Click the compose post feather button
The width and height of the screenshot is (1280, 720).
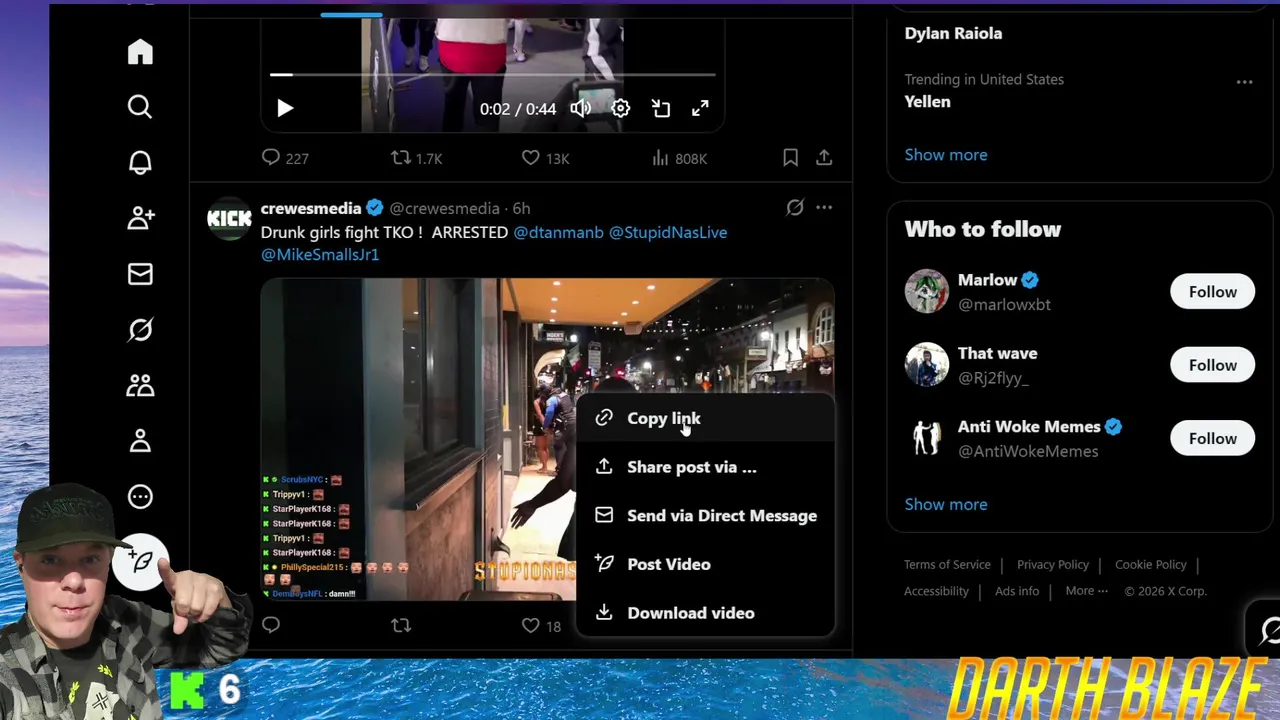(141, 562)
